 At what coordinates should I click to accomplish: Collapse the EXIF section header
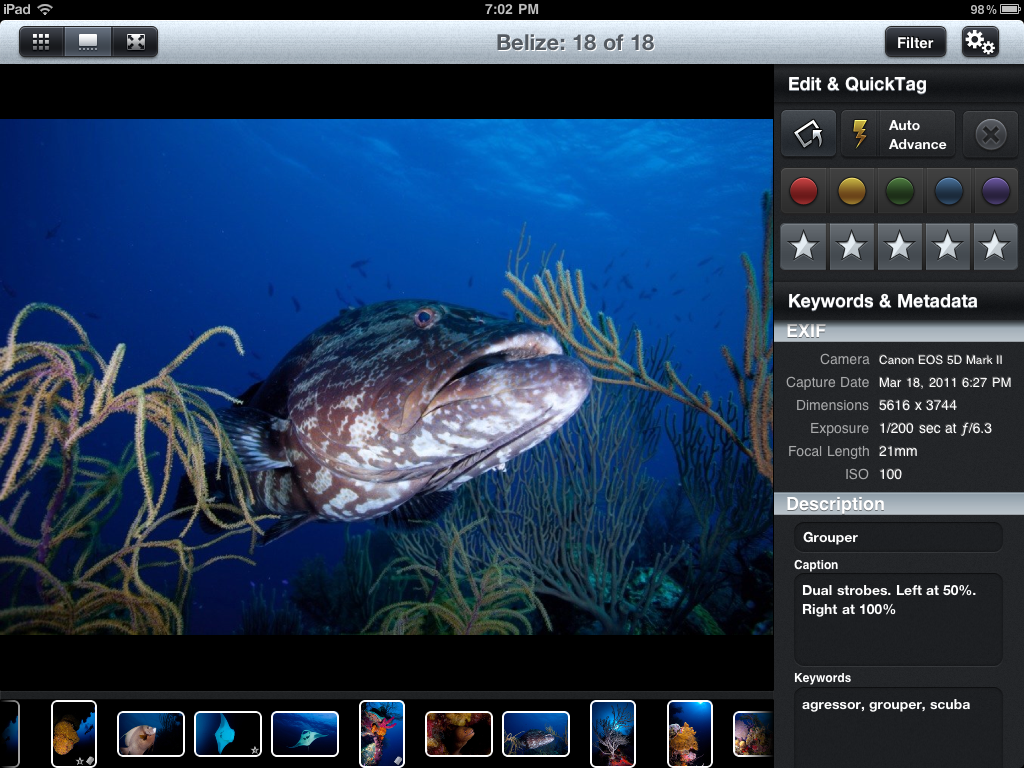pos(899,331)
